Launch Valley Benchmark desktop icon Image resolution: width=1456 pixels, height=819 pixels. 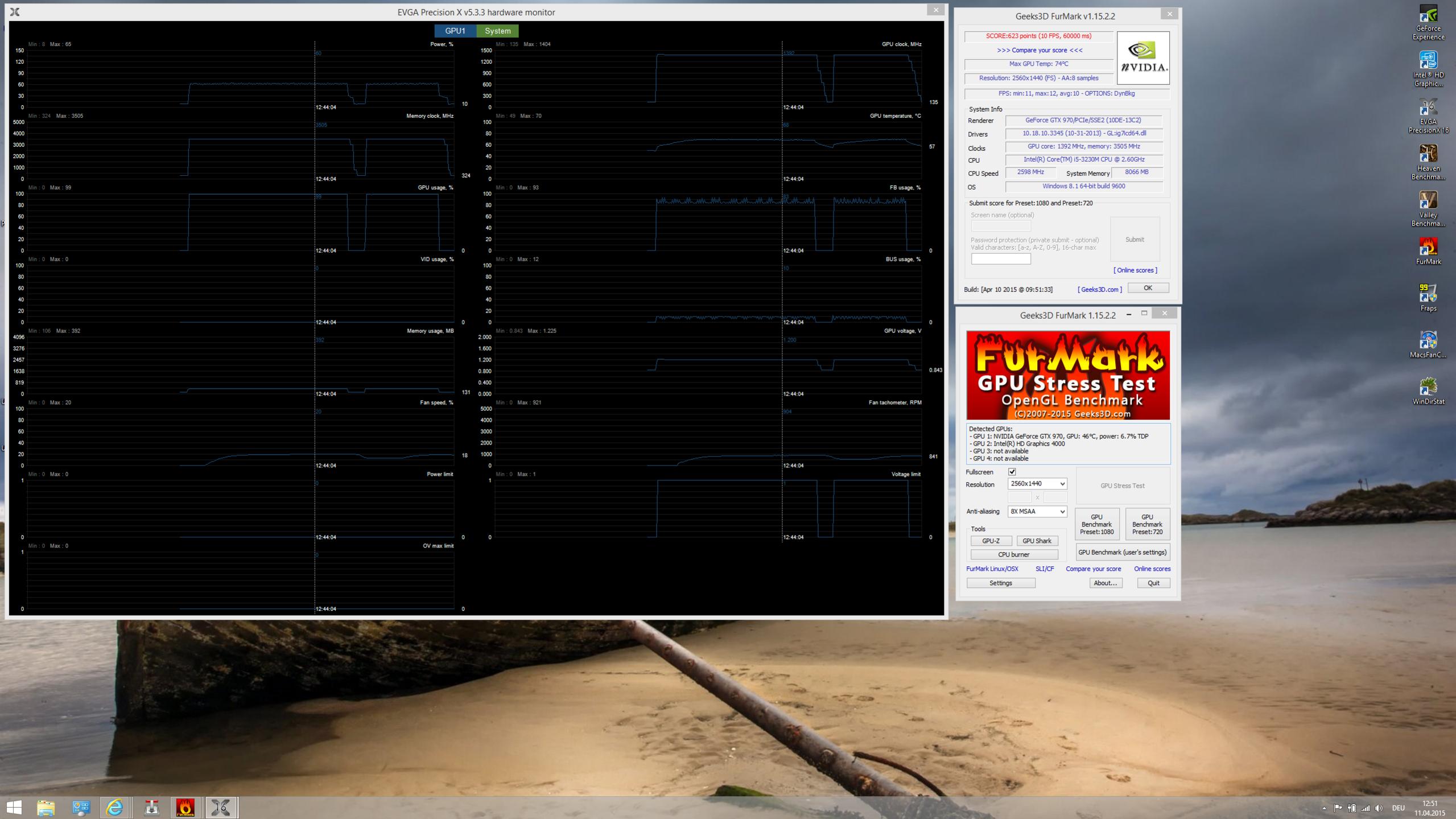pos(1428,208)
